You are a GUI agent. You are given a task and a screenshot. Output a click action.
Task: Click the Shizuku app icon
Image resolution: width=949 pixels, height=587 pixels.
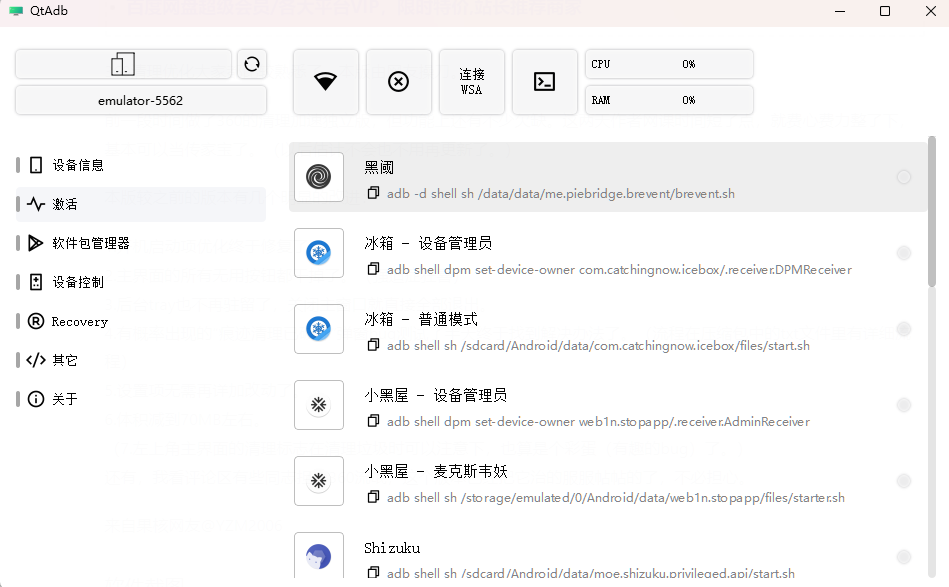[x=318, y=556]
